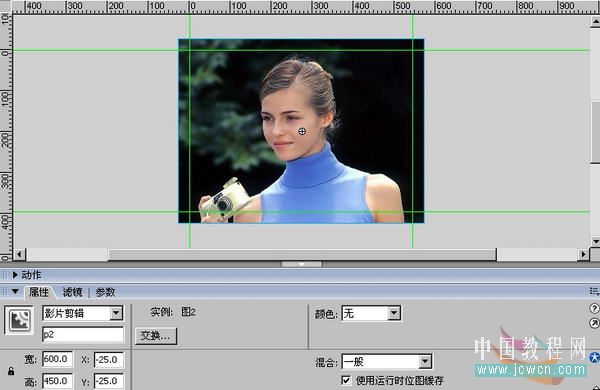This screenshot has width=600, height=390.
Task: Click the vertical scrollbar up arrow
Action: 595,22
